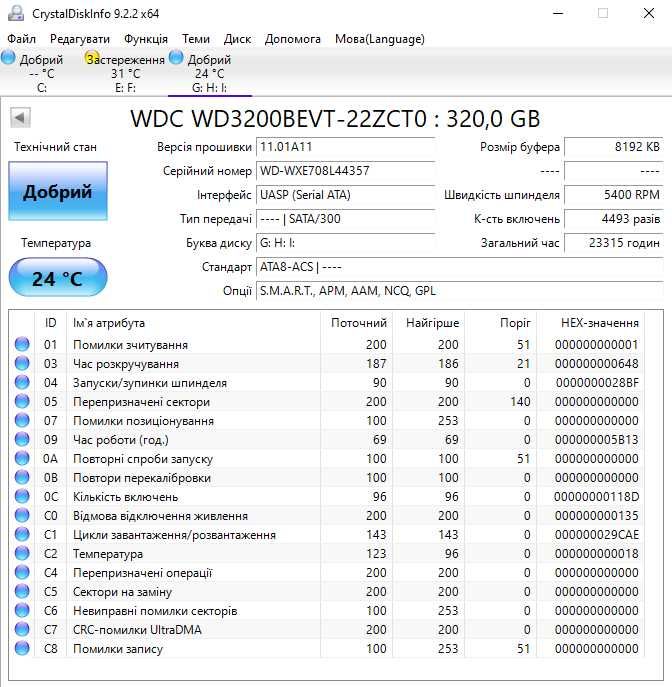672x687 pixels.
Task: Click HEX value 000000029CAE
Action: (597, 535)
